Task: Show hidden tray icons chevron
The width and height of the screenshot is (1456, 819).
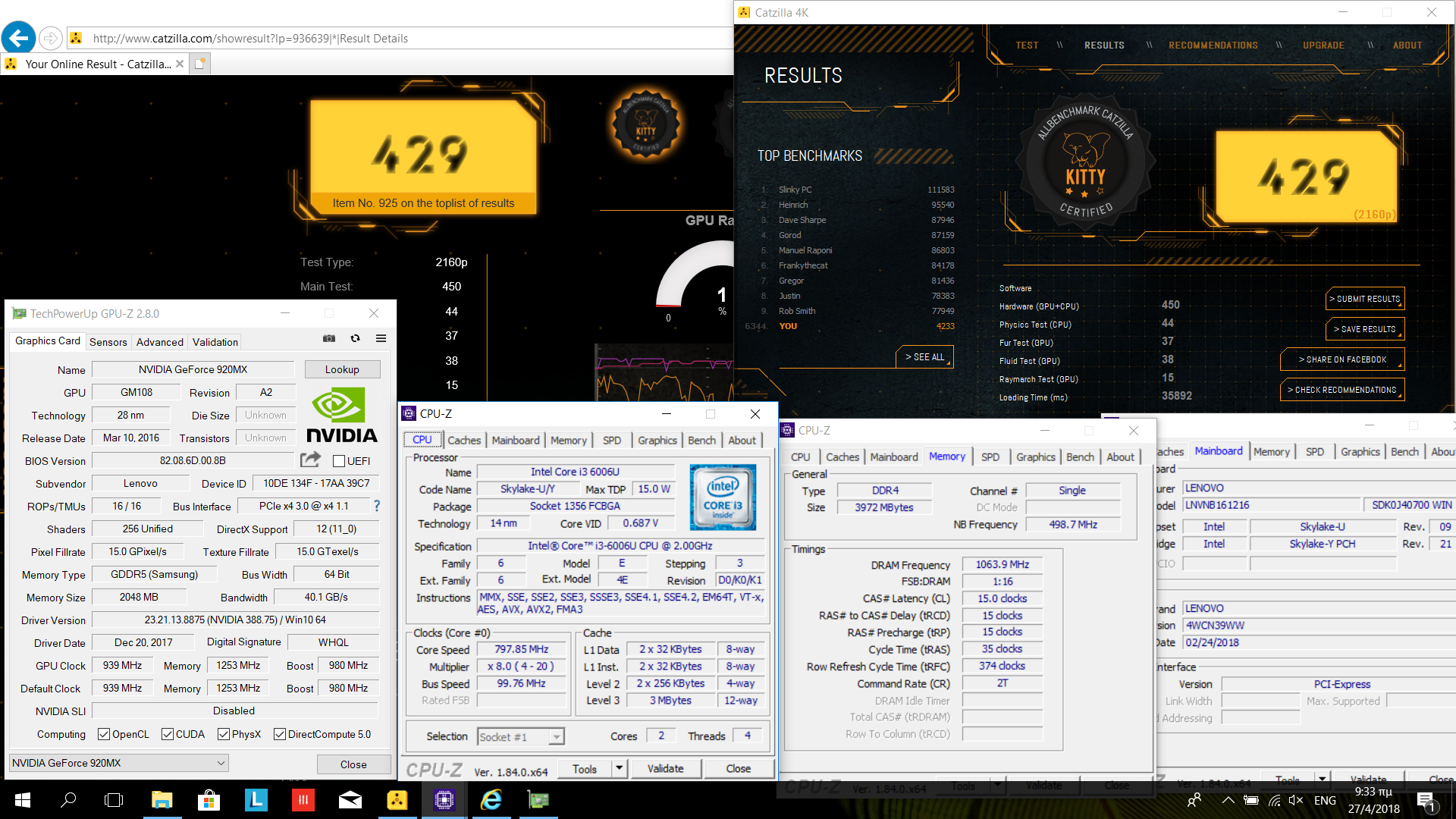Action: [1228, 800]
